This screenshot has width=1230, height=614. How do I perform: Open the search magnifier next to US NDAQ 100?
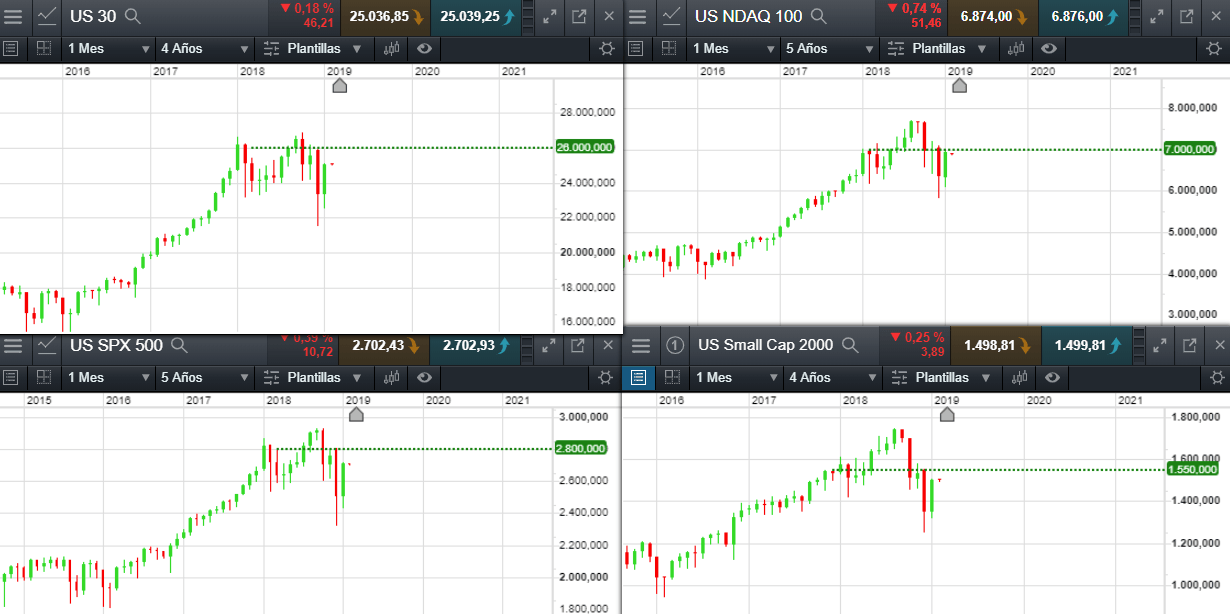pyautogui.click(x=819, y=16)
